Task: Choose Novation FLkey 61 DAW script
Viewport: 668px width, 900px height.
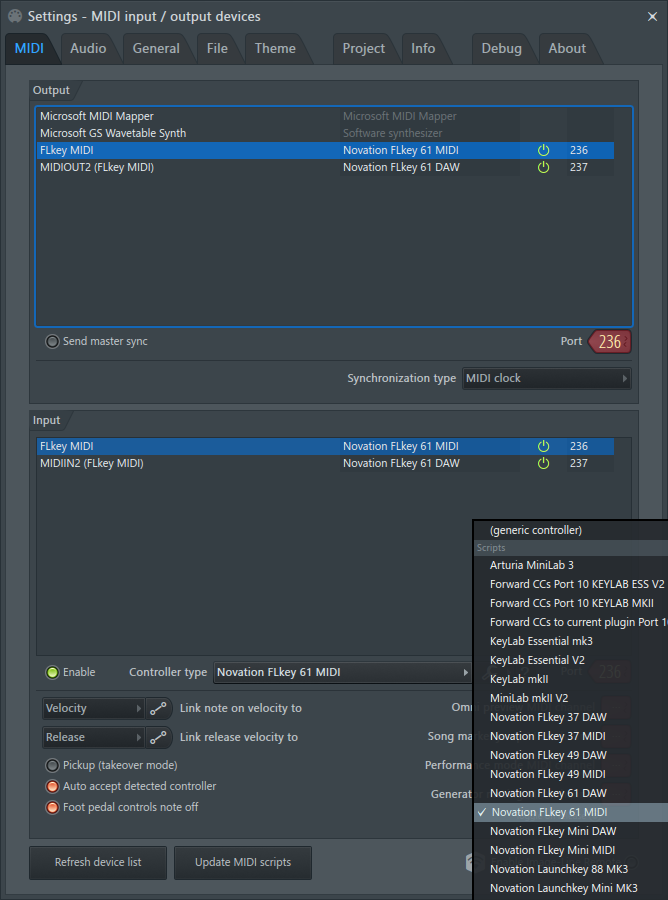Action: (572, 793)
